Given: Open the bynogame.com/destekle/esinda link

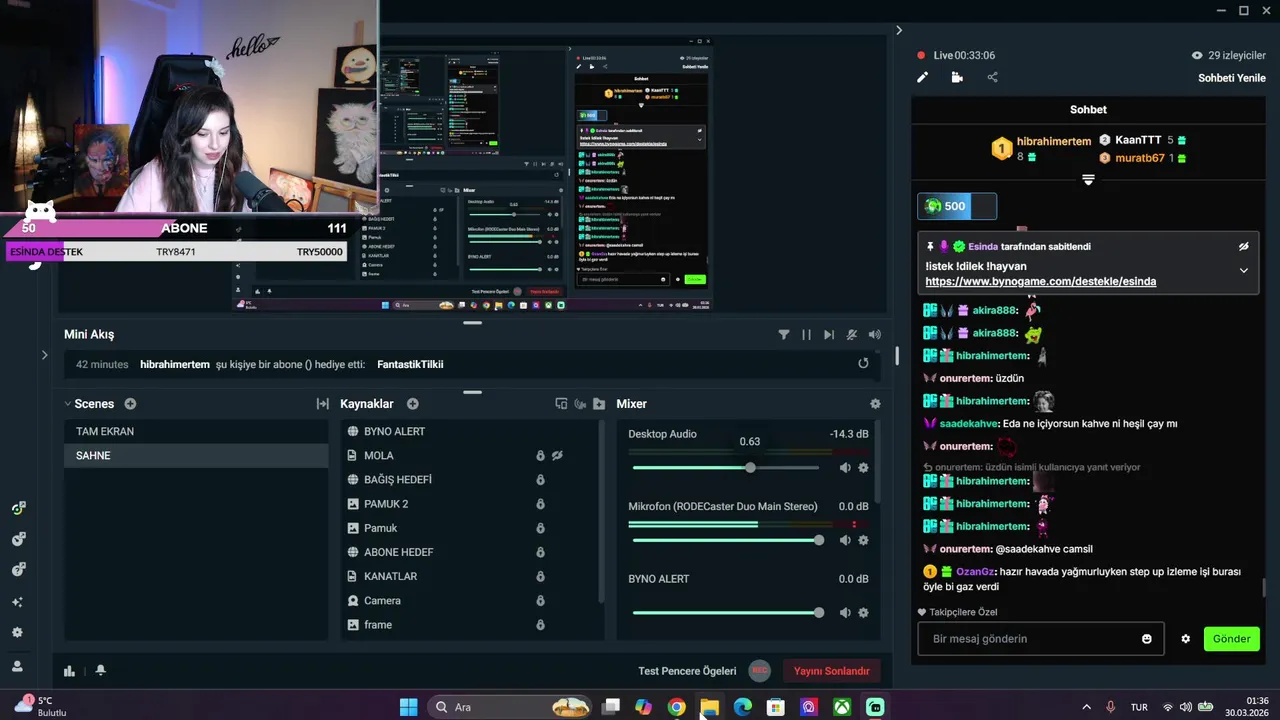Looking at the screenshot, I should click(x=1040, y=282).
